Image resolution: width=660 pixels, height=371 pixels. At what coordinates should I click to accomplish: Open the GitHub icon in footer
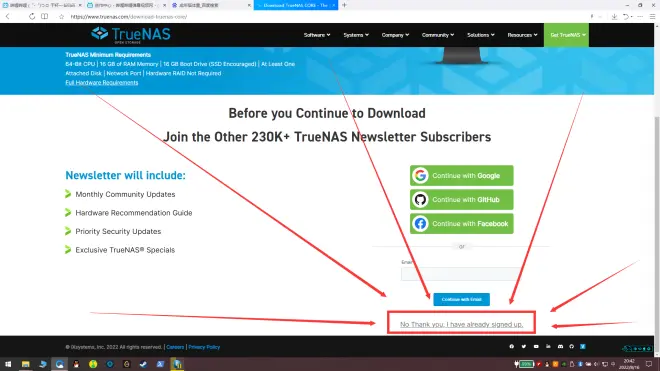(572, 347)
